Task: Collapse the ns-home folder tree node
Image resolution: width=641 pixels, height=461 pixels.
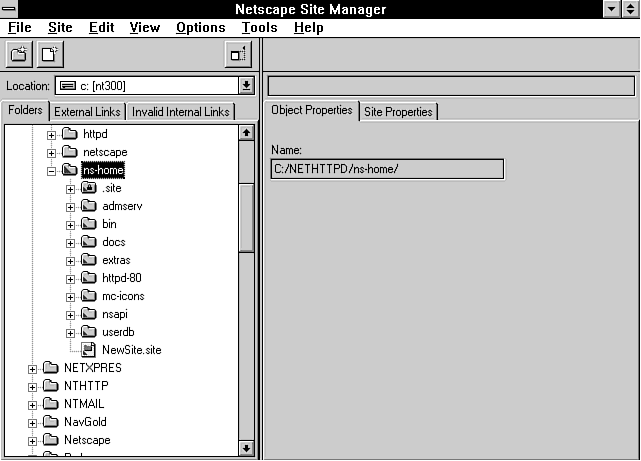Action: (x=51, y=171)
